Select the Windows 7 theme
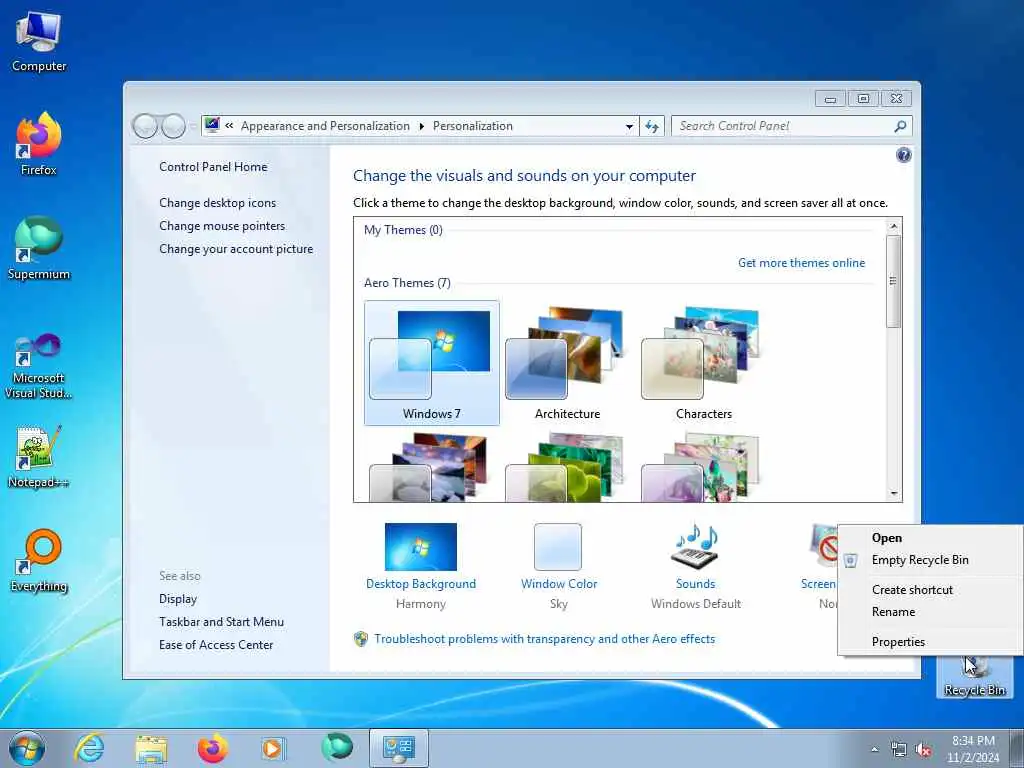1024x768 pixels. pos(432,363)
